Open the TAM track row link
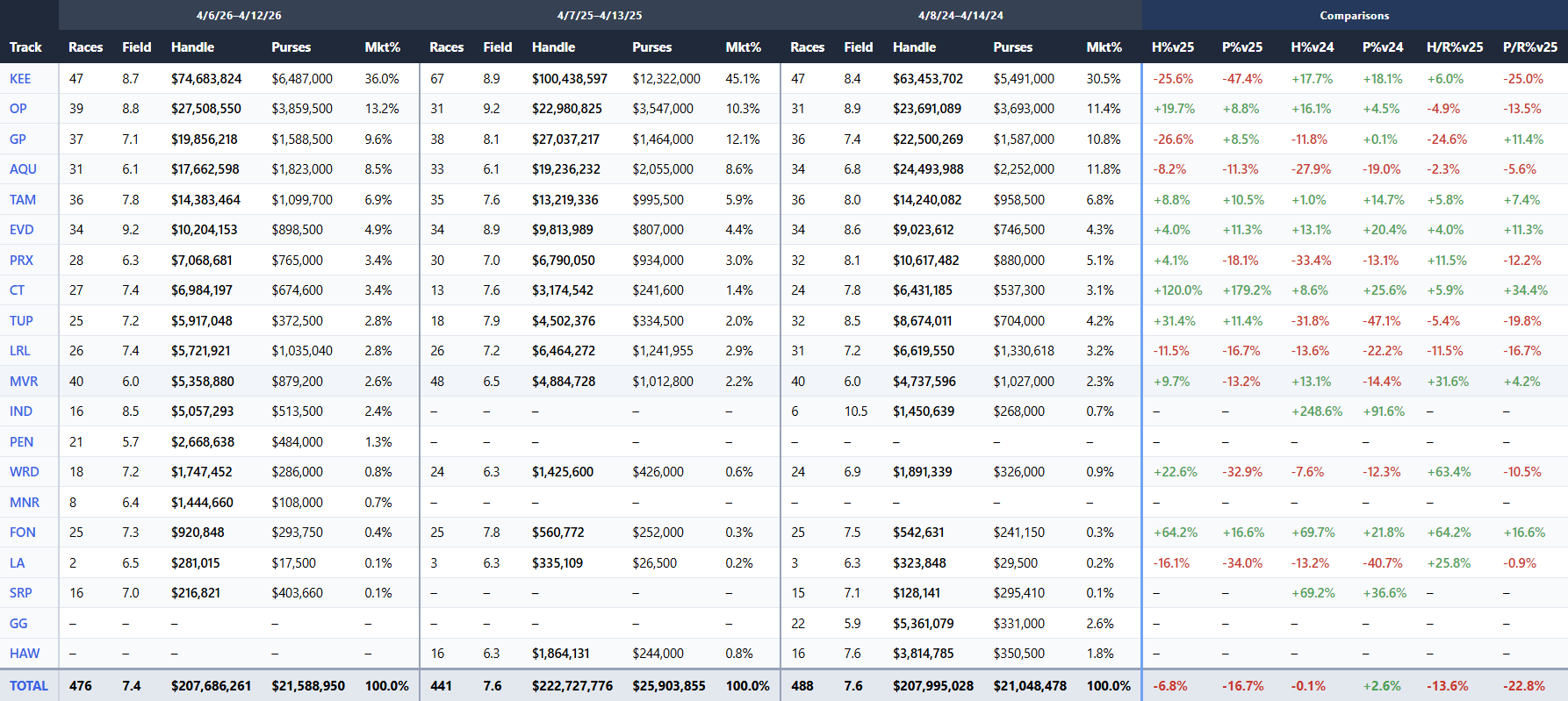1568x701 pixels. (23, 200)
